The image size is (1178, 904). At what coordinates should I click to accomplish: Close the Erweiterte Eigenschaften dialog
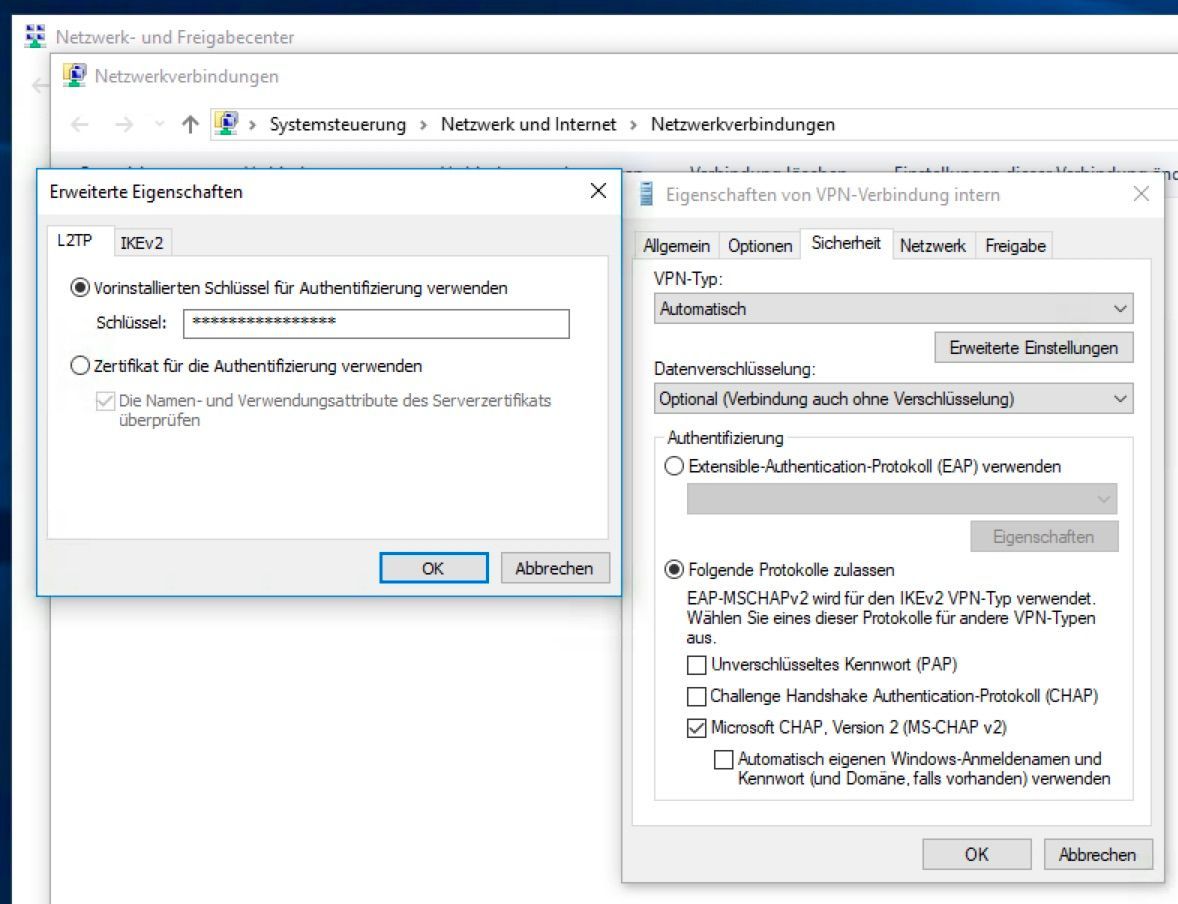click(598, 191)
